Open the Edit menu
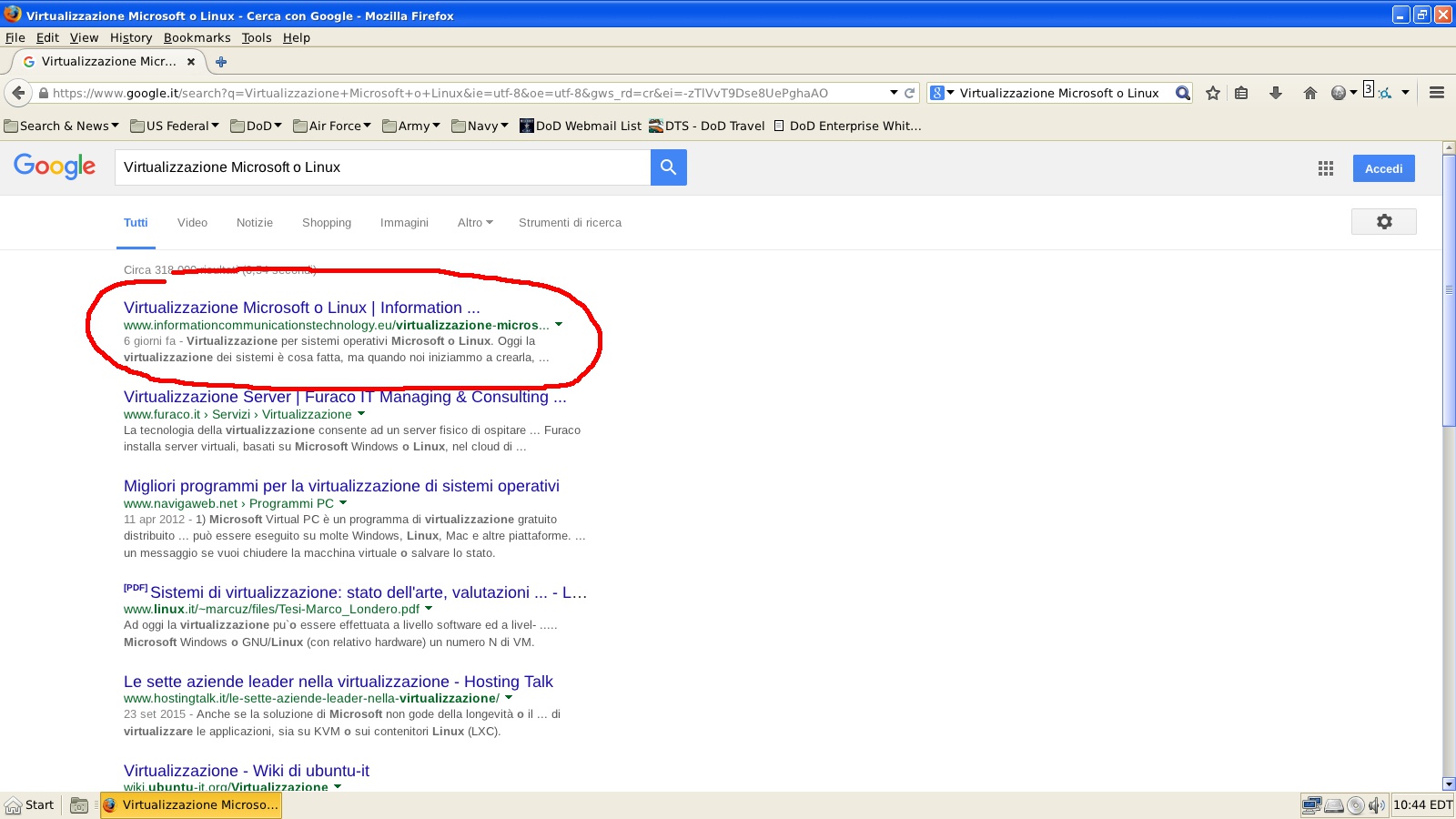Screen dimensions: 1456x819 point(47,37)
